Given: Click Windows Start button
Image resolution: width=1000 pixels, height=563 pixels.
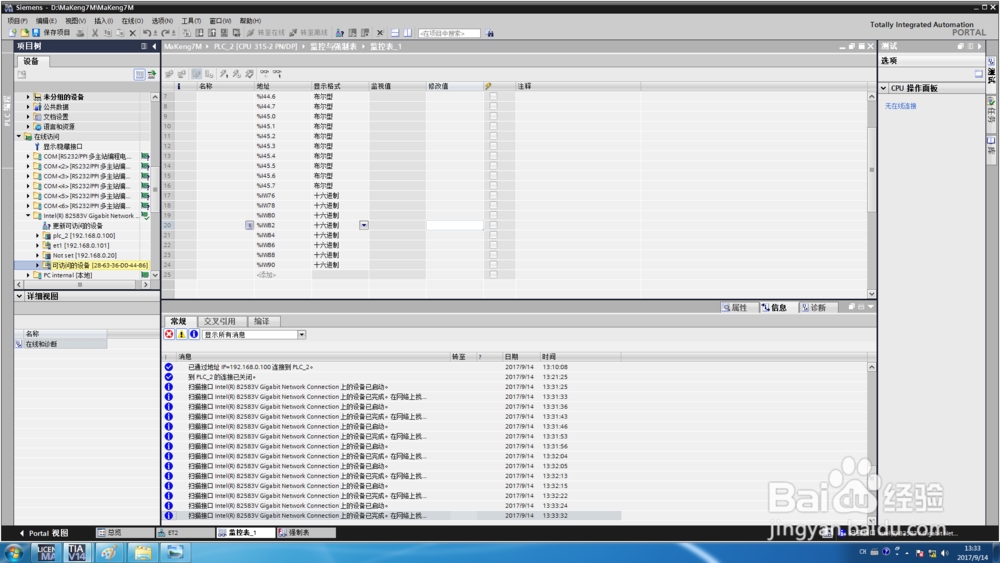Looking at the screenshot, I should (x=13, y=552).
